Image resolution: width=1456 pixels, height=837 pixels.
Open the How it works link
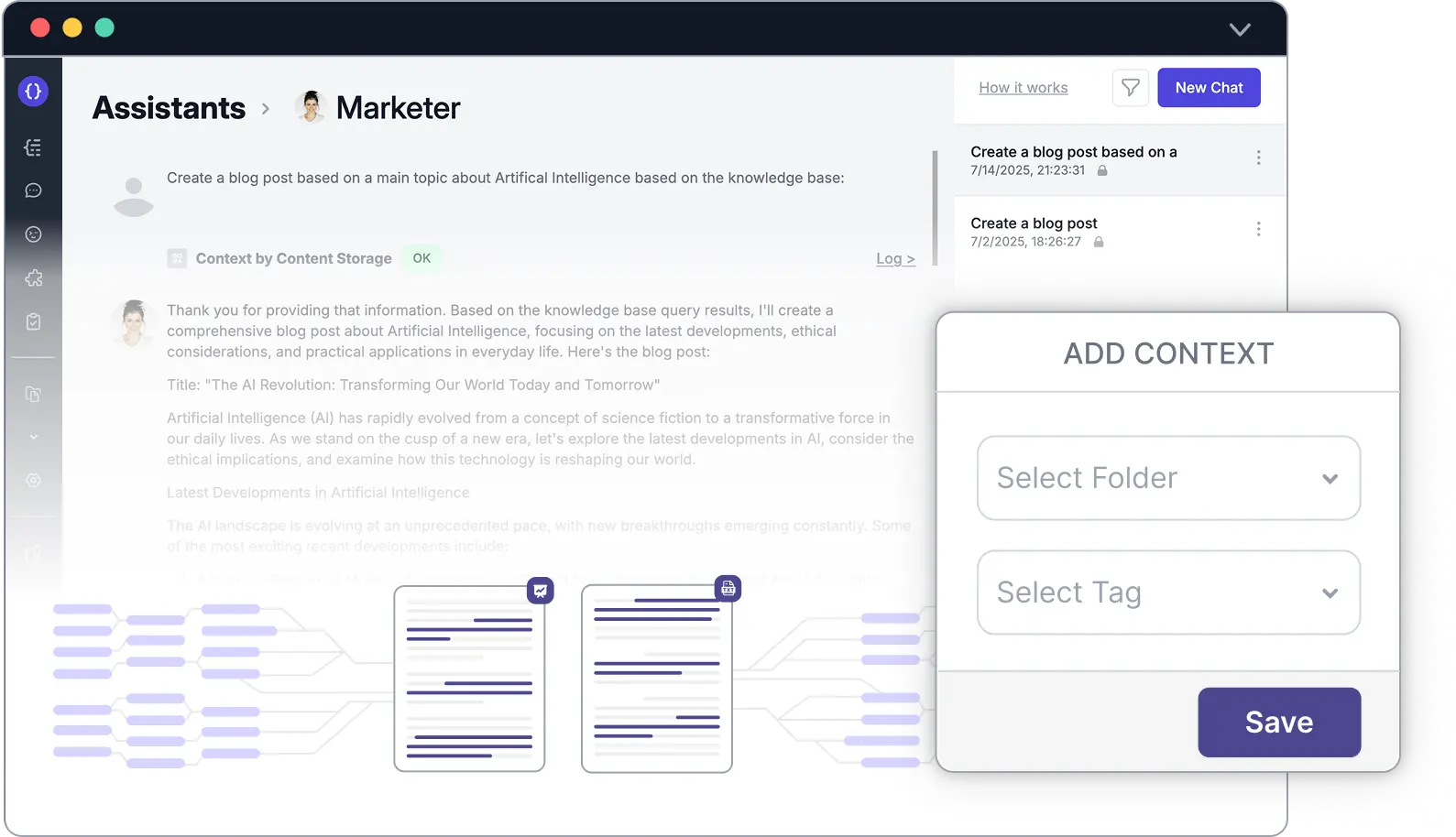pyautogui.click(x=1023, y=88)
